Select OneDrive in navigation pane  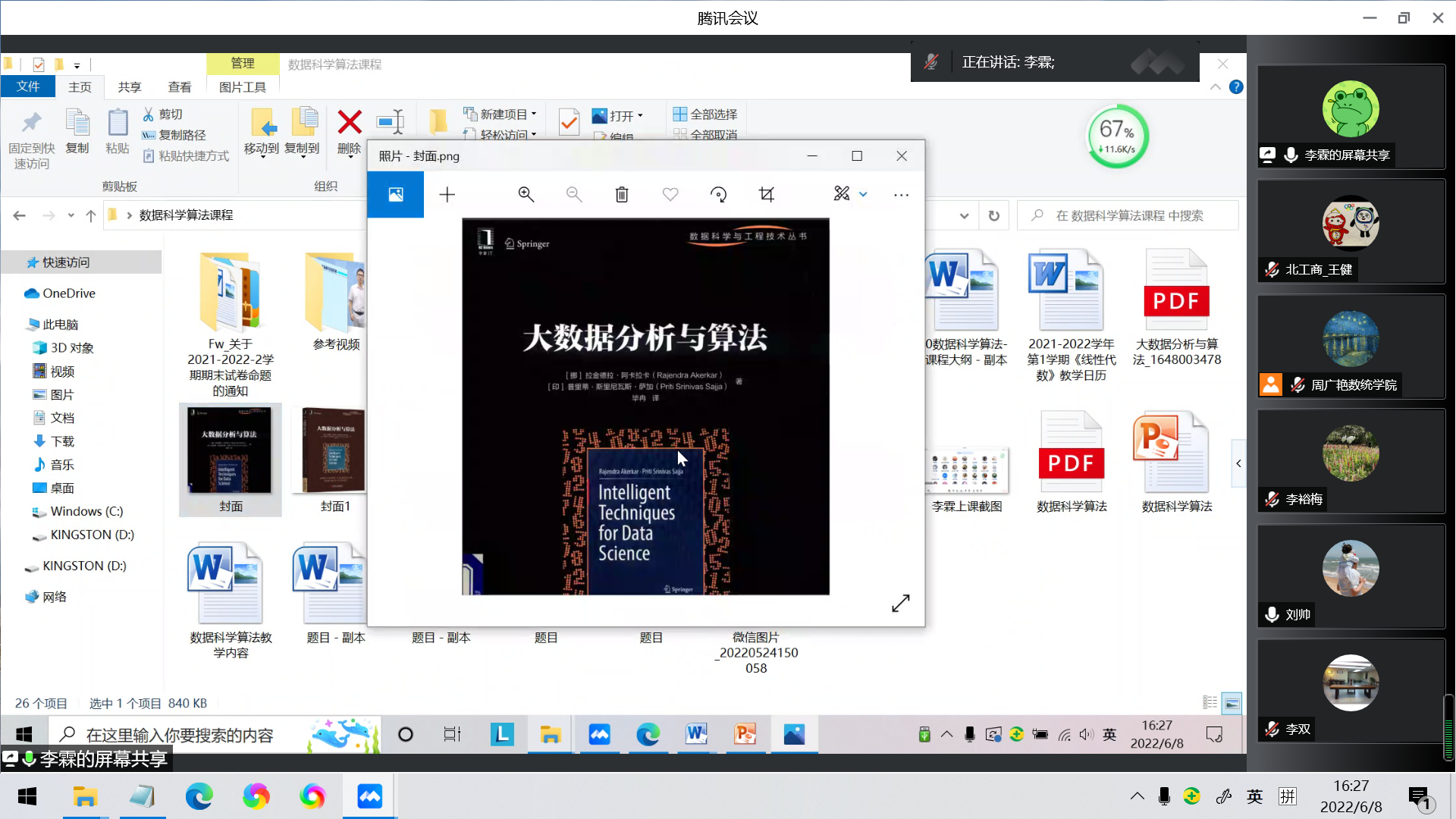tap(68, 293)
